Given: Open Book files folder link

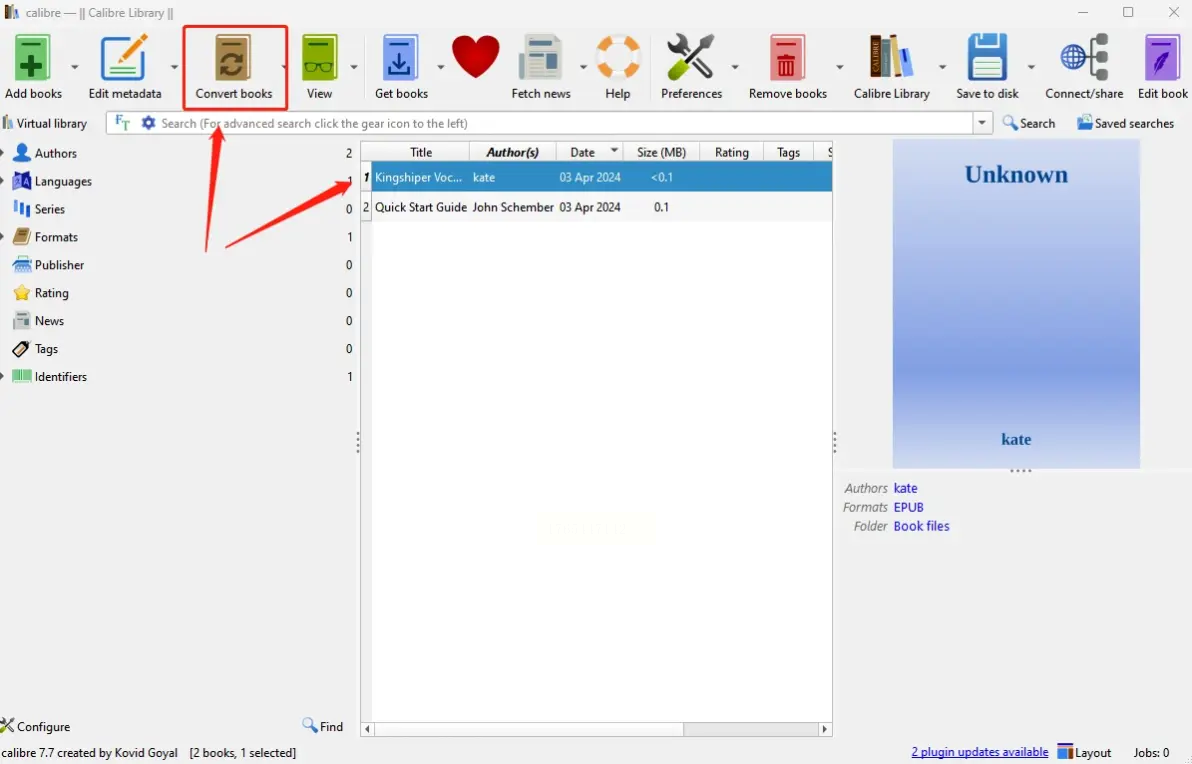Looking at the screenshot, I should click(921, 526).
